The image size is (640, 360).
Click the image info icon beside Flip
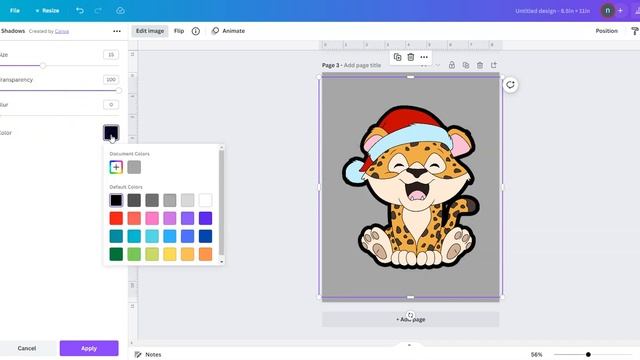click(x=196, y=31)
